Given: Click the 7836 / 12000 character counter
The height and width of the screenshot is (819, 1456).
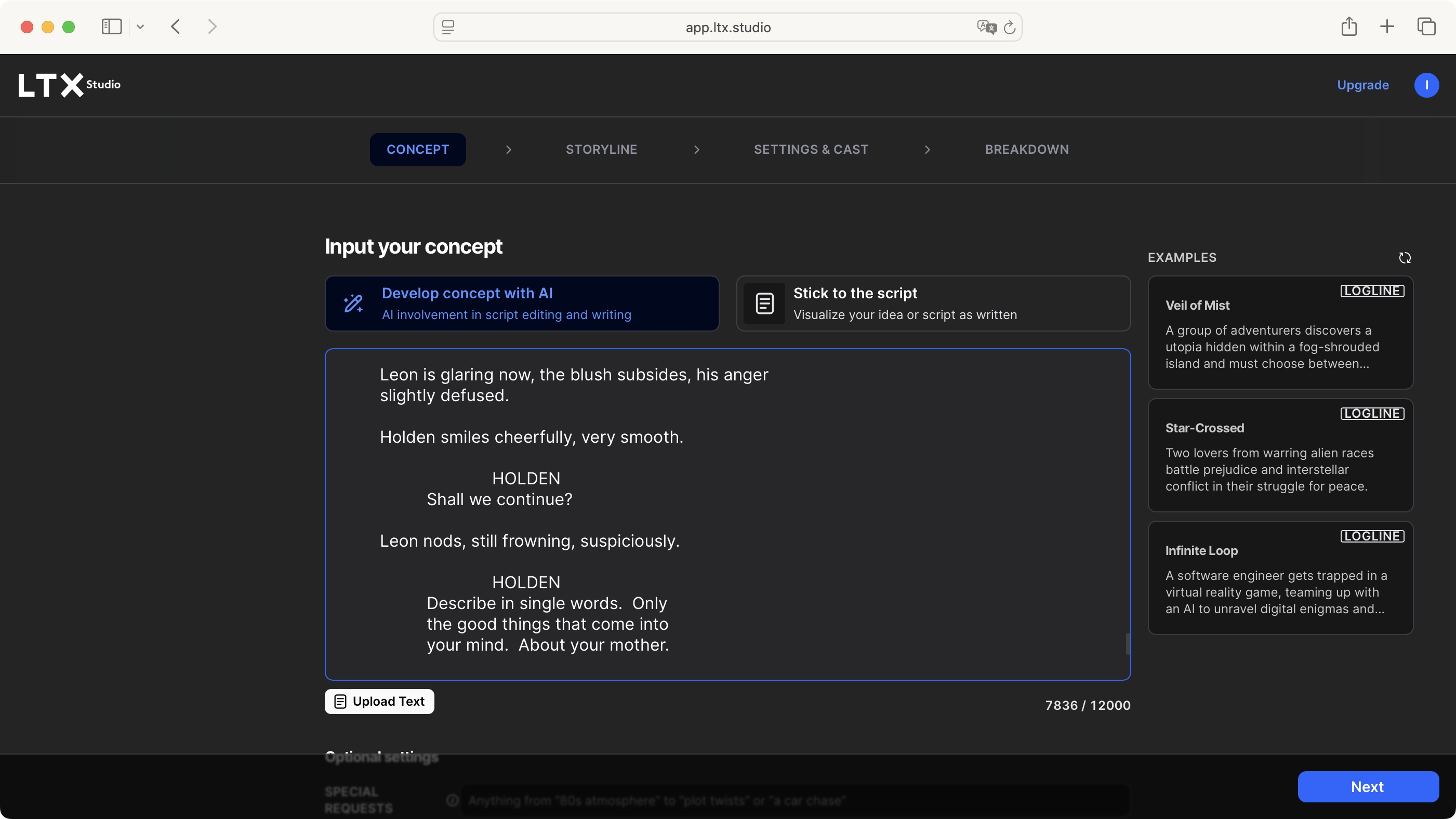Looking at the screenshot, I should tap(1088, 705).
